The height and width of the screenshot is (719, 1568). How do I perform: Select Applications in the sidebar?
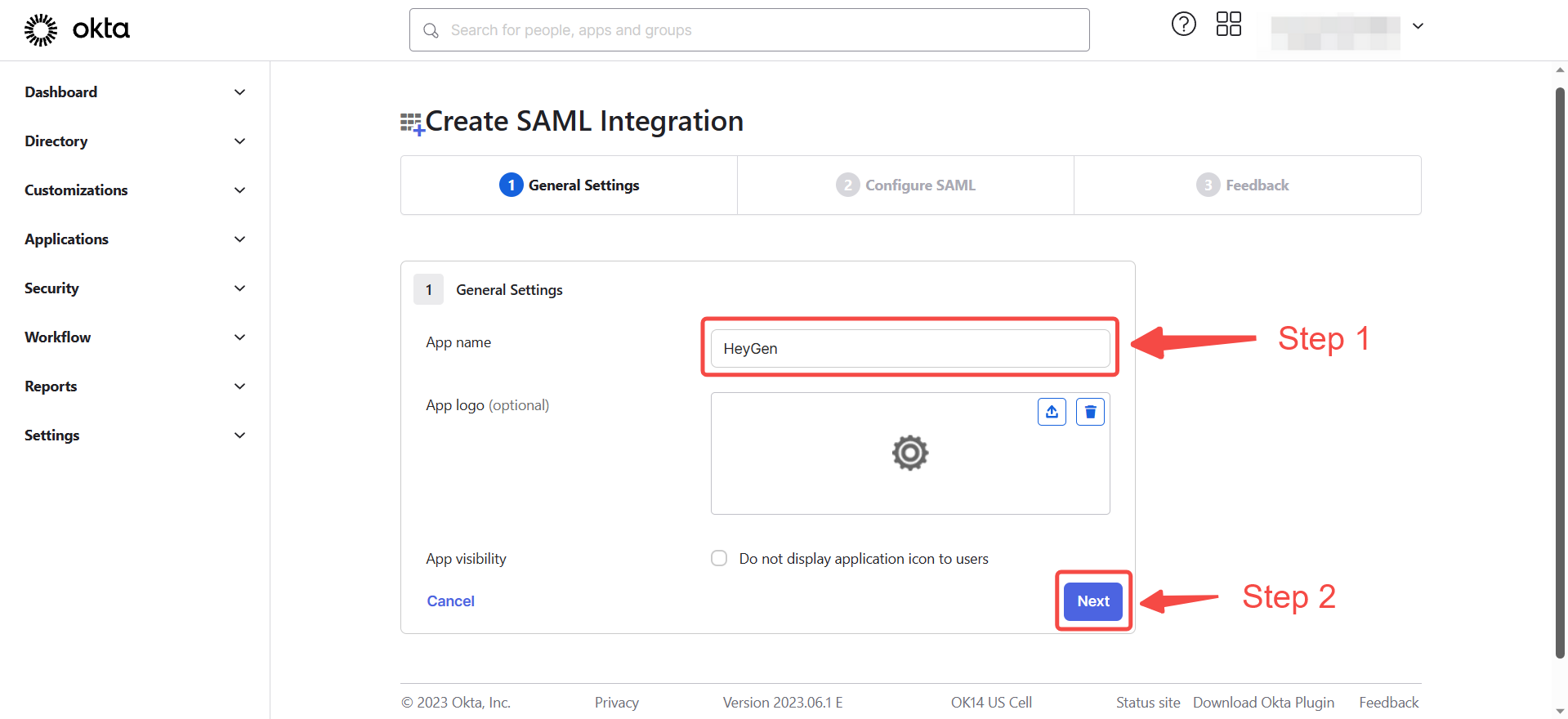[x=66, y=239]
